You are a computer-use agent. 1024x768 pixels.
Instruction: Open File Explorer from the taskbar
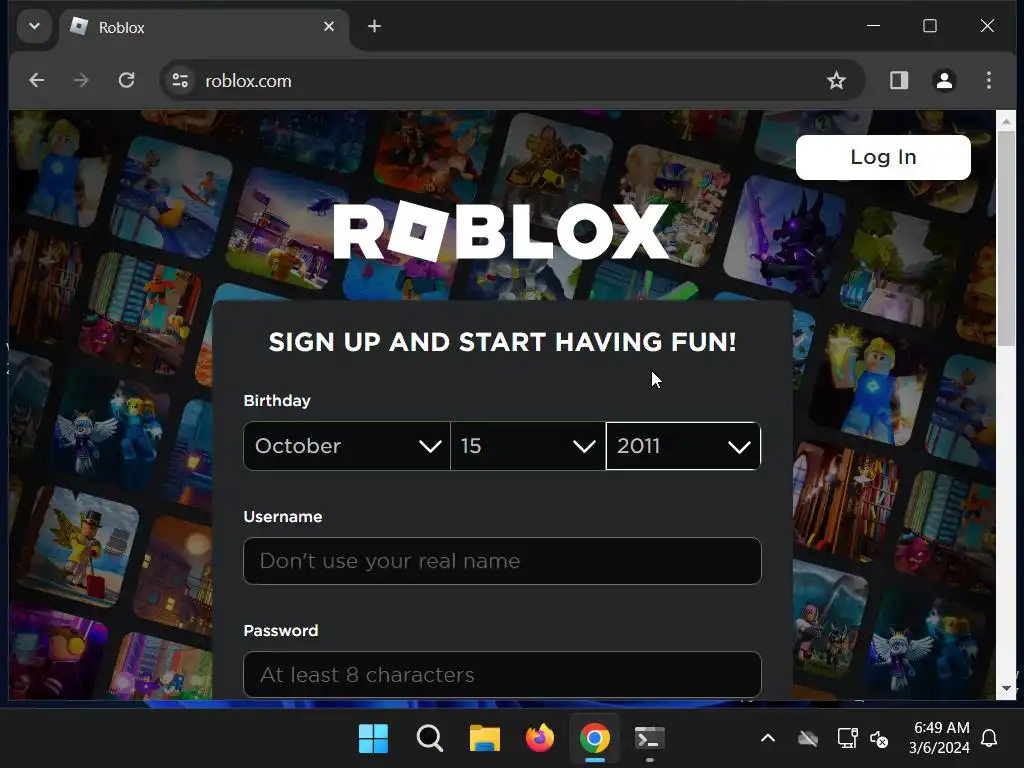click(485, 739)
